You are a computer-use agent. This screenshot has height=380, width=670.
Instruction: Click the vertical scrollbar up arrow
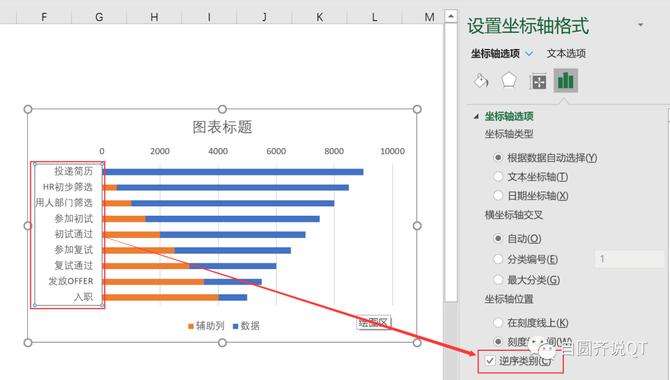point(451,17)
